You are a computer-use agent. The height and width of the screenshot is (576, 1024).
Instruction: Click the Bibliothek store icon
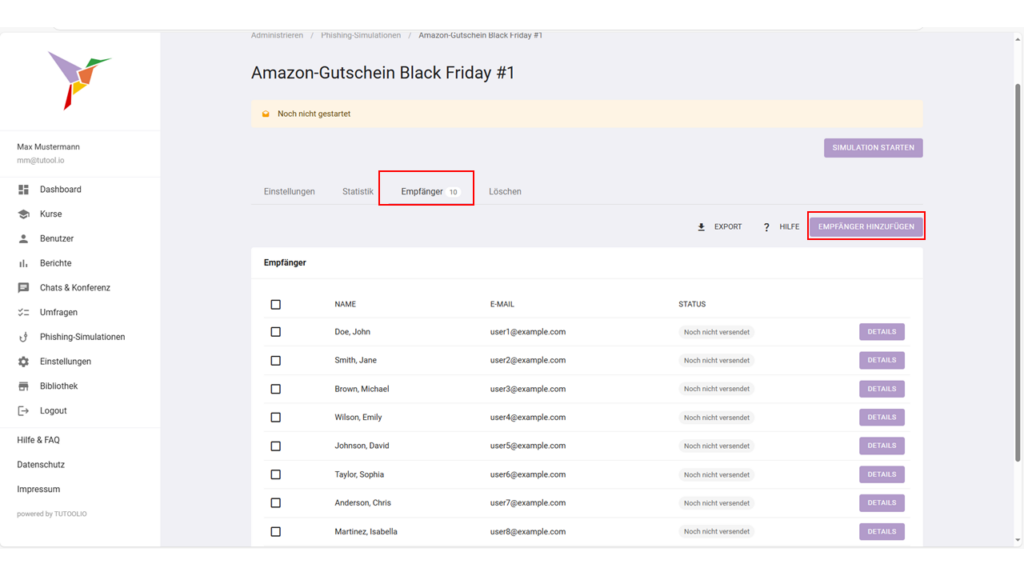coord(24,386)
